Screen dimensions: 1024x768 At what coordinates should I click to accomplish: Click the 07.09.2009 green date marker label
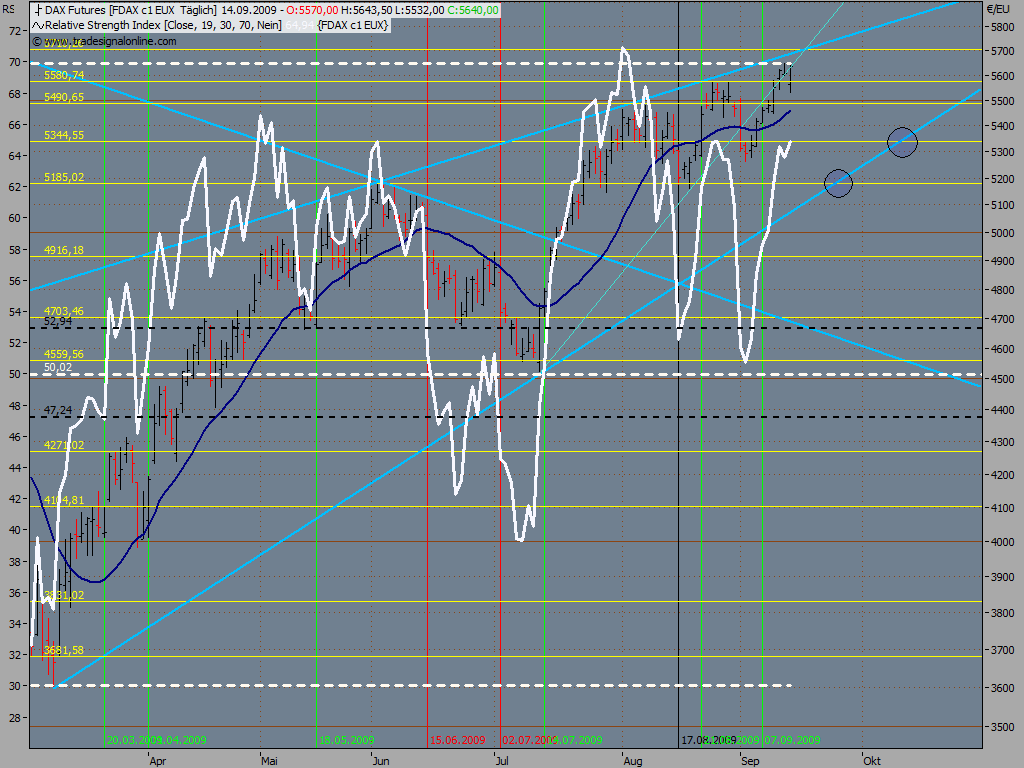792,740
